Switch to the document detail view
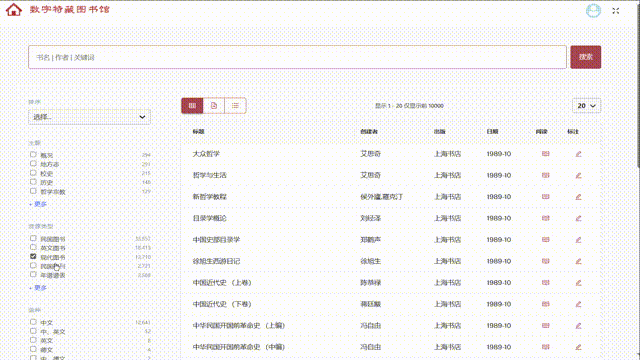This screenshot has height=360, width=640. (x=214, y=106)
